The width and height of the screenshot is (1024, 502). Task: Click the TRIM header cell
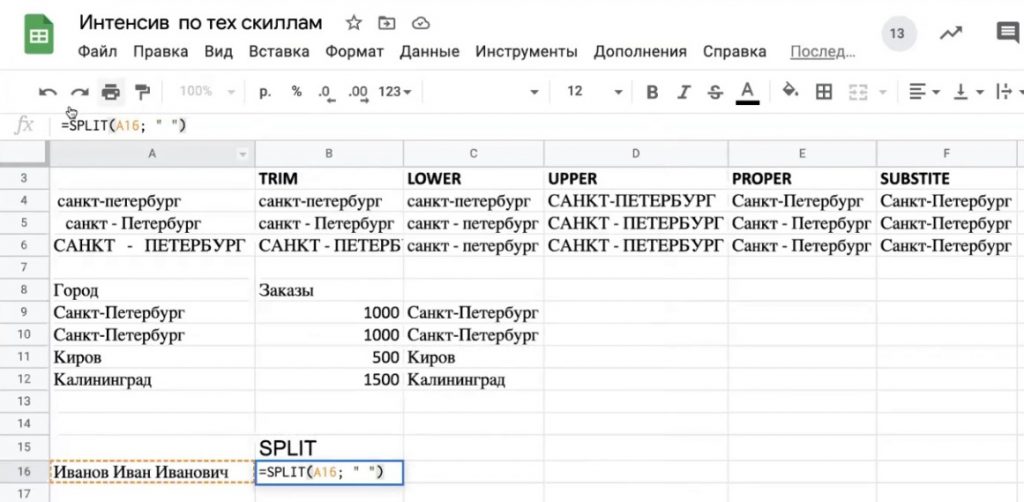click(329, 178)
